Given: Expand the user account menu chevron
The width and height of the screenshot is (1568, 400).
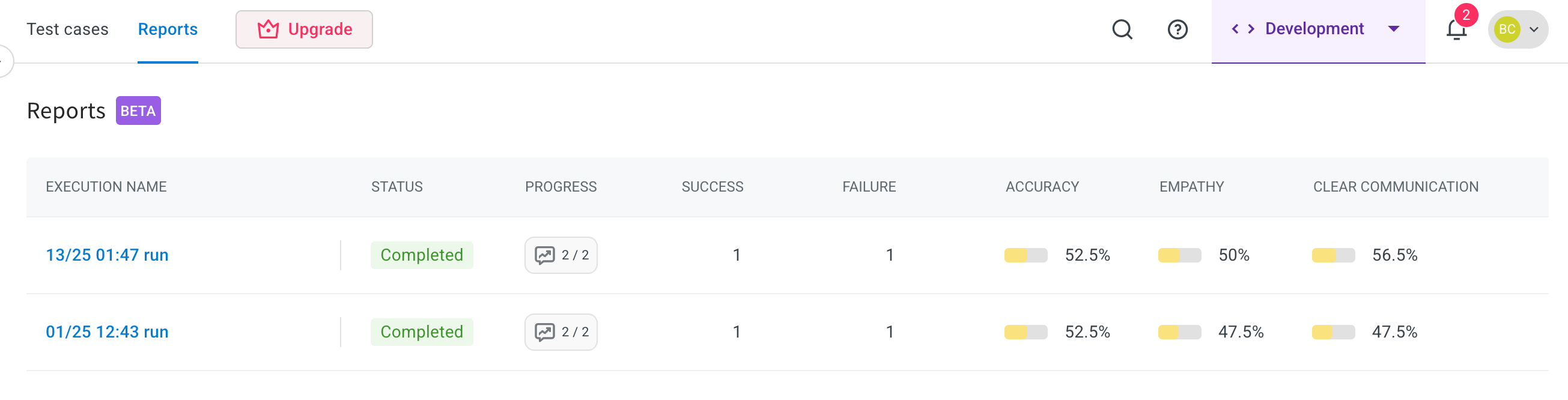Looking at the screenshot, I should (1534, 29).
